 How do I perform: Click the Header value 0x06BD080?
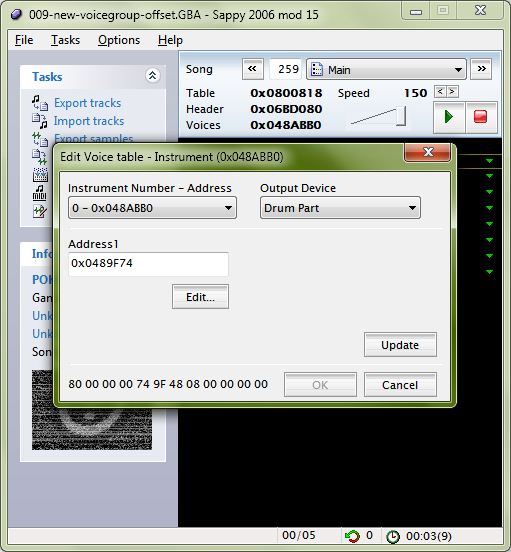[286, 109]
